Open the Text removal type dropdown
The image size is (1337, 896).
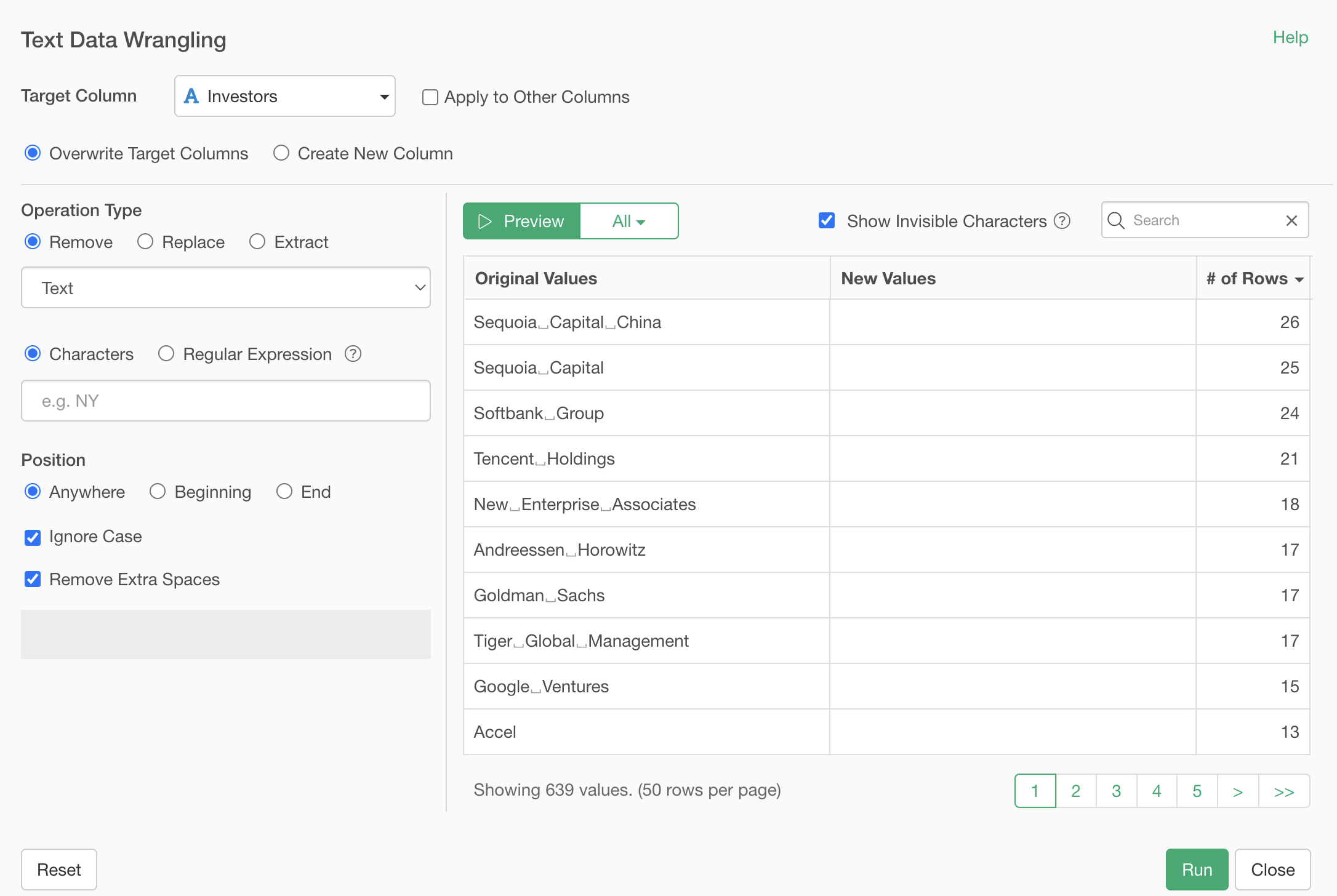[226, 287]
